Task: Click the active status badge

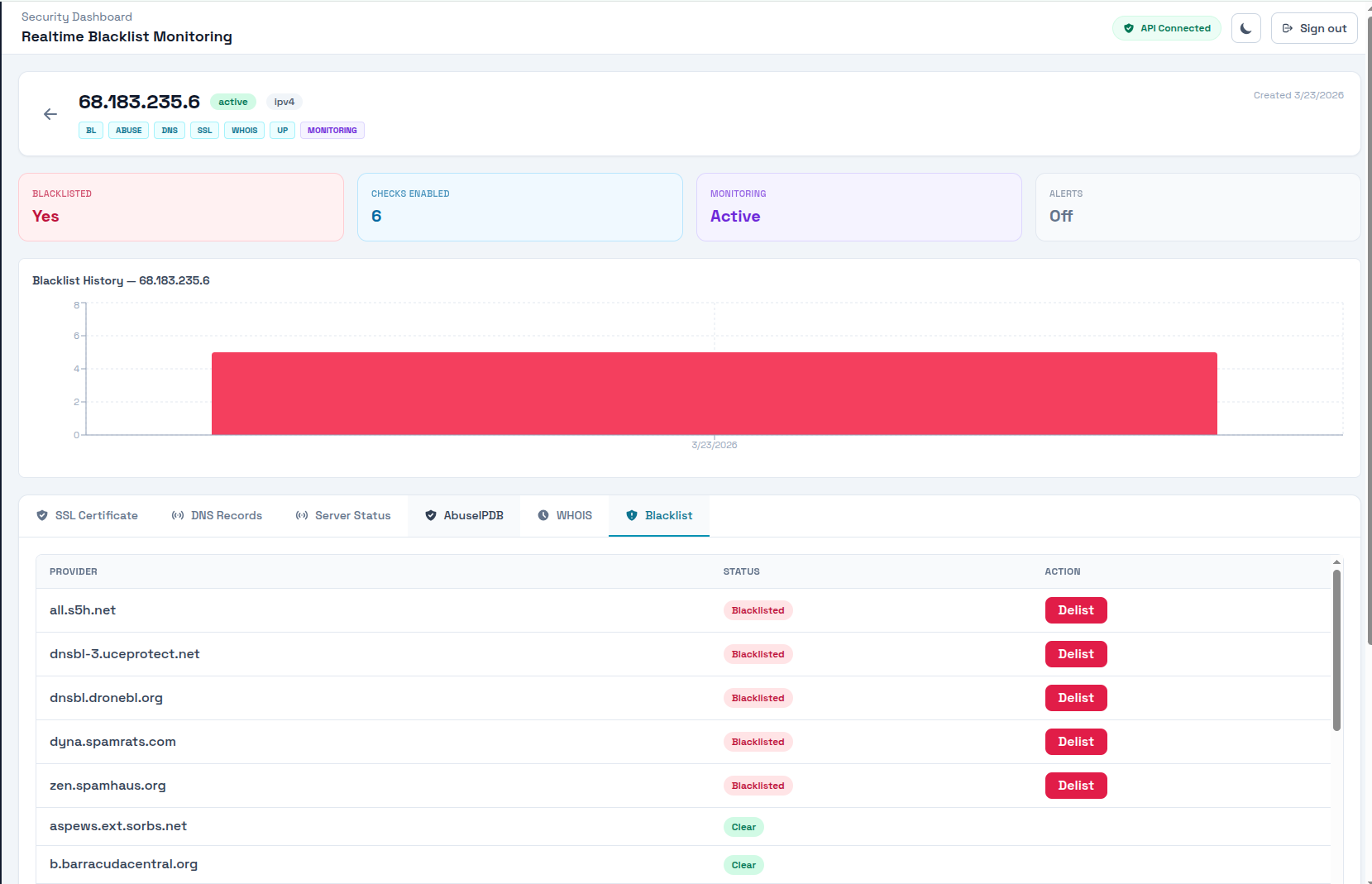Action: [233, 102]
